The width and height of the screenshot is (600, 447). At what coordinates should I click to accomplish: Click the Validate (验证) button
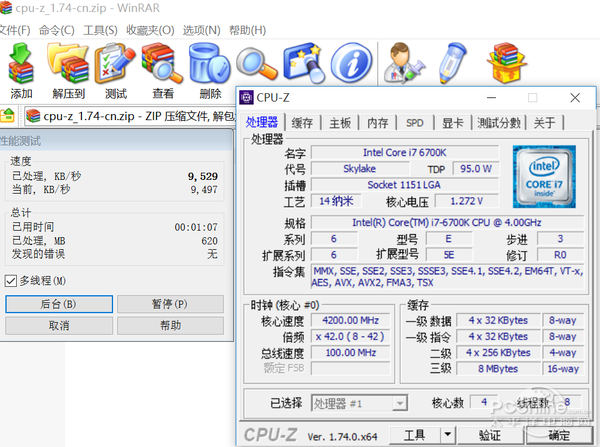[x=490, y=435]
